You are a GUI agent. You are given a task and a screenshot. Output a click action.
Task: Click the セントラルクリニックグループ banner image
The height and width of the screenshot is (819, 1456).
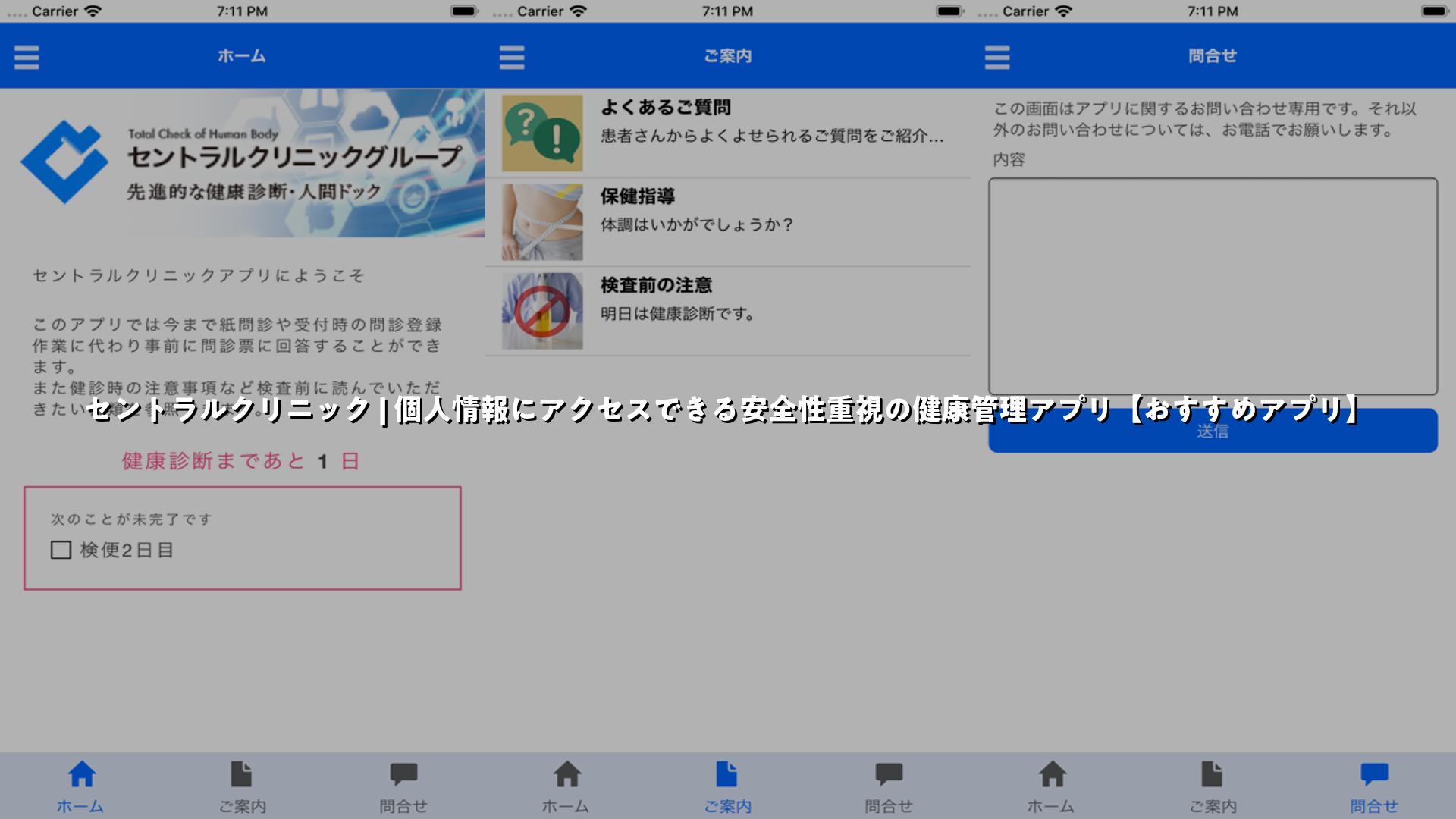coord(243,163)
